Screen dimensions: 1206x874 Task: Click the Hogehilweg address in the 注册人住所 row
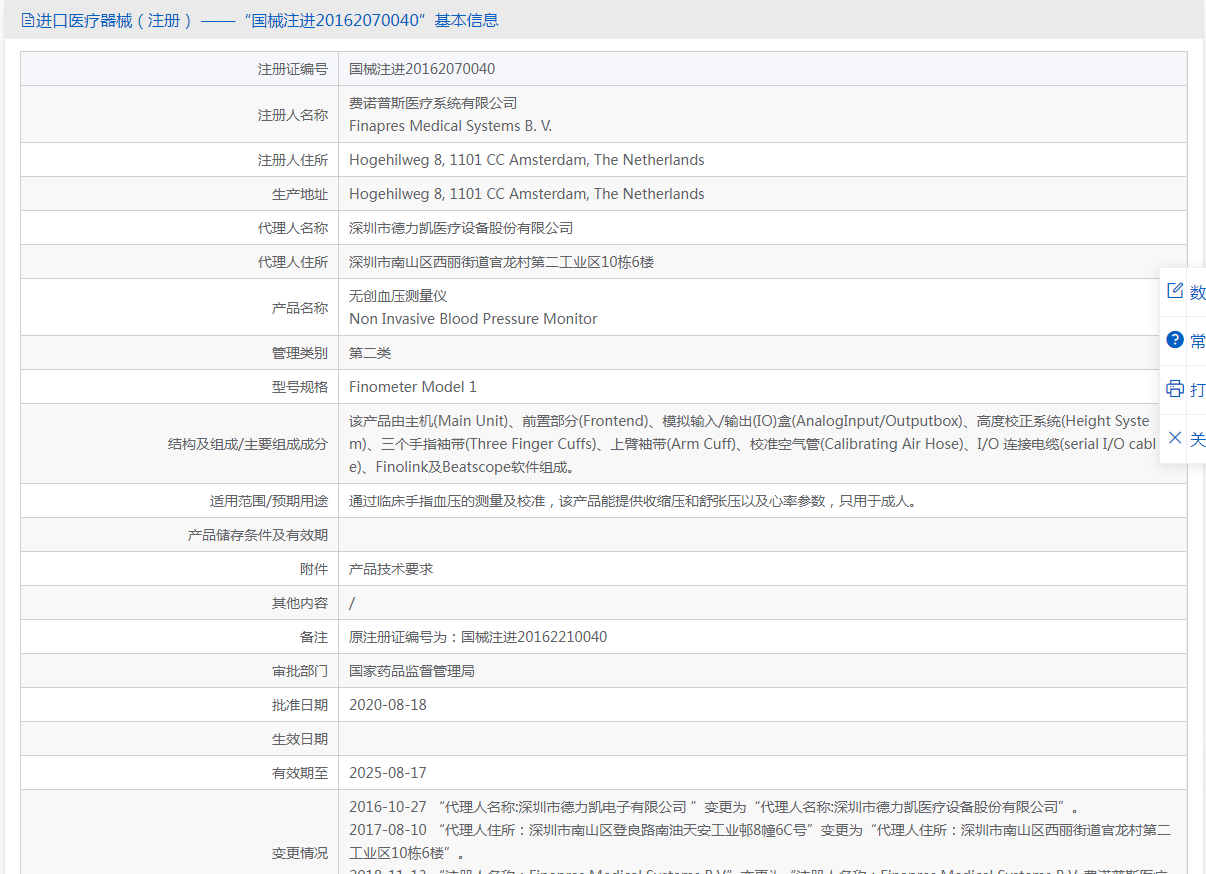click(526, 160)
